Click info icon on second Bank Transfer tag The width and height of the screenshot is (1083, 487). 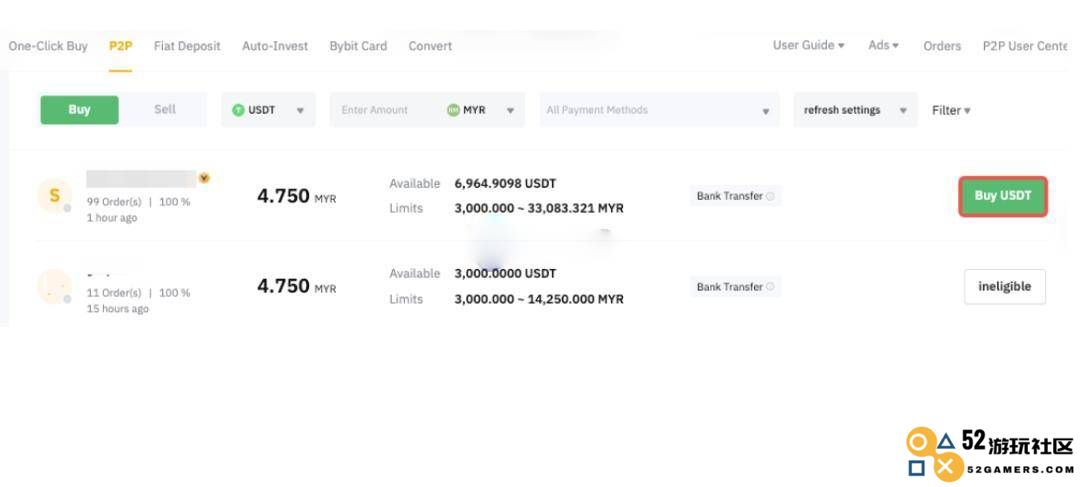[x=770, y=287]
